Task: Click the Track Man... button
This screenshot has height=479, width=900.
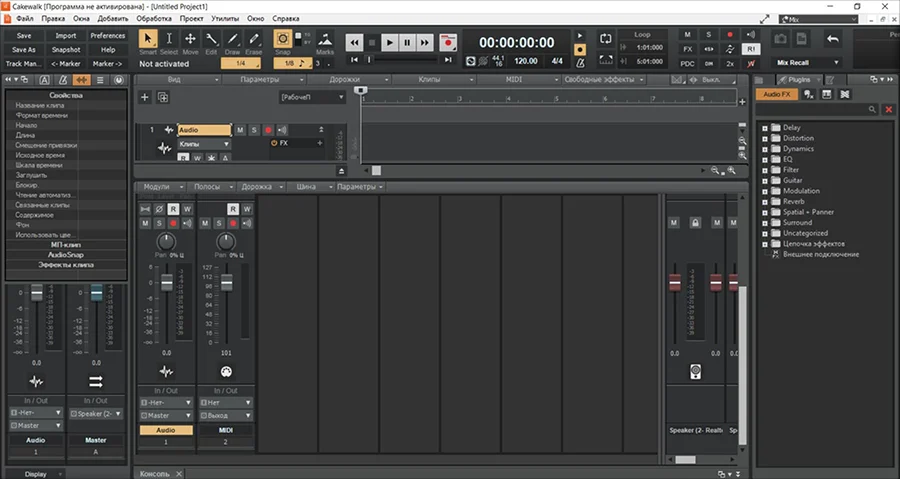Action: coord(24,64)
